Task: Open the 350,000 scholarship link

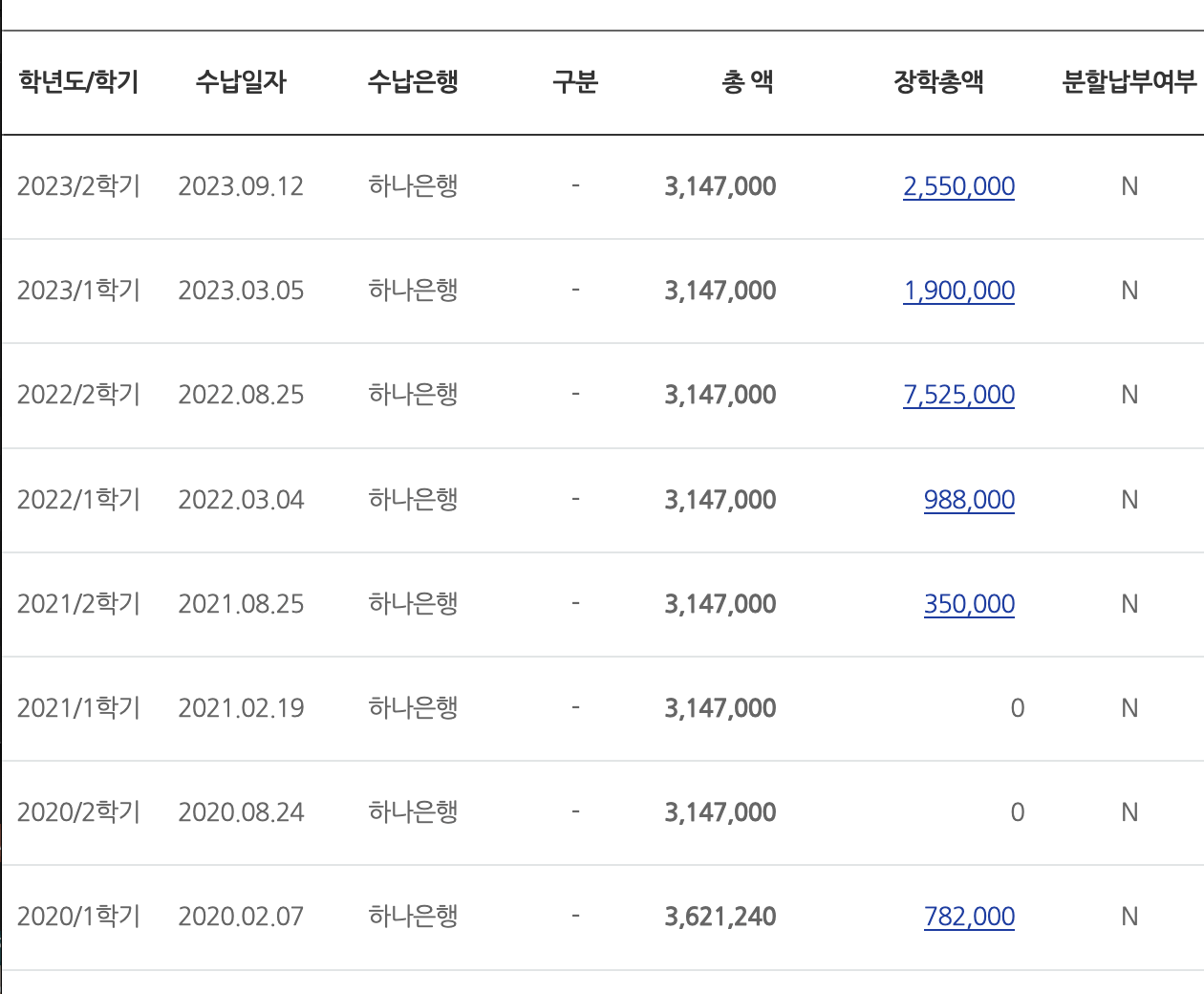Action: point(969,604)
